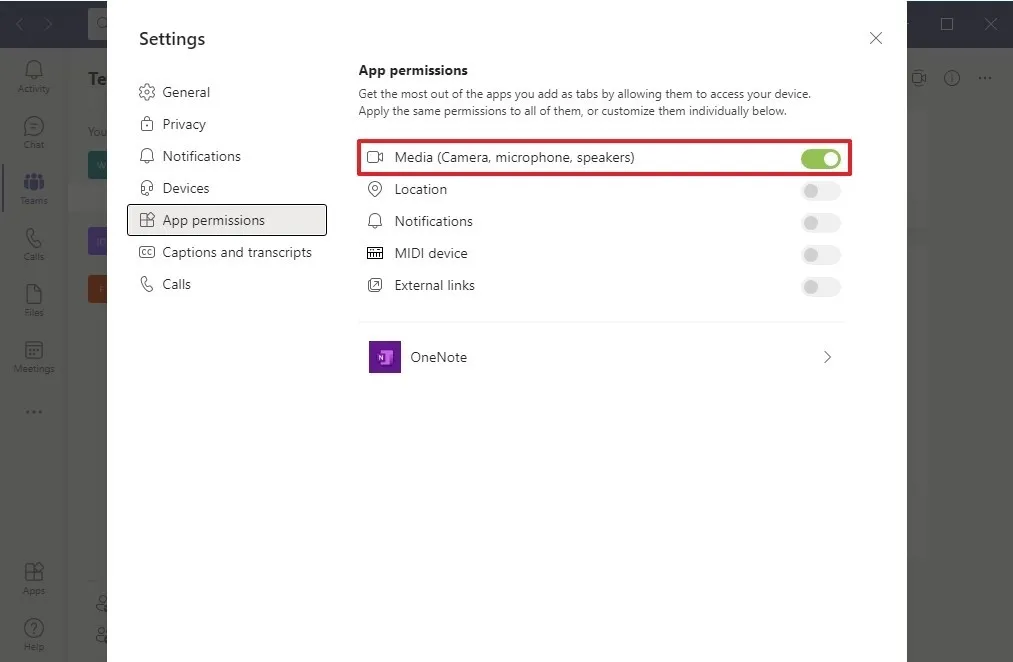Viewport: 1013px width, 662px height.
Task: Click the Privacy lock icon
Action: [x=147, y=124]
